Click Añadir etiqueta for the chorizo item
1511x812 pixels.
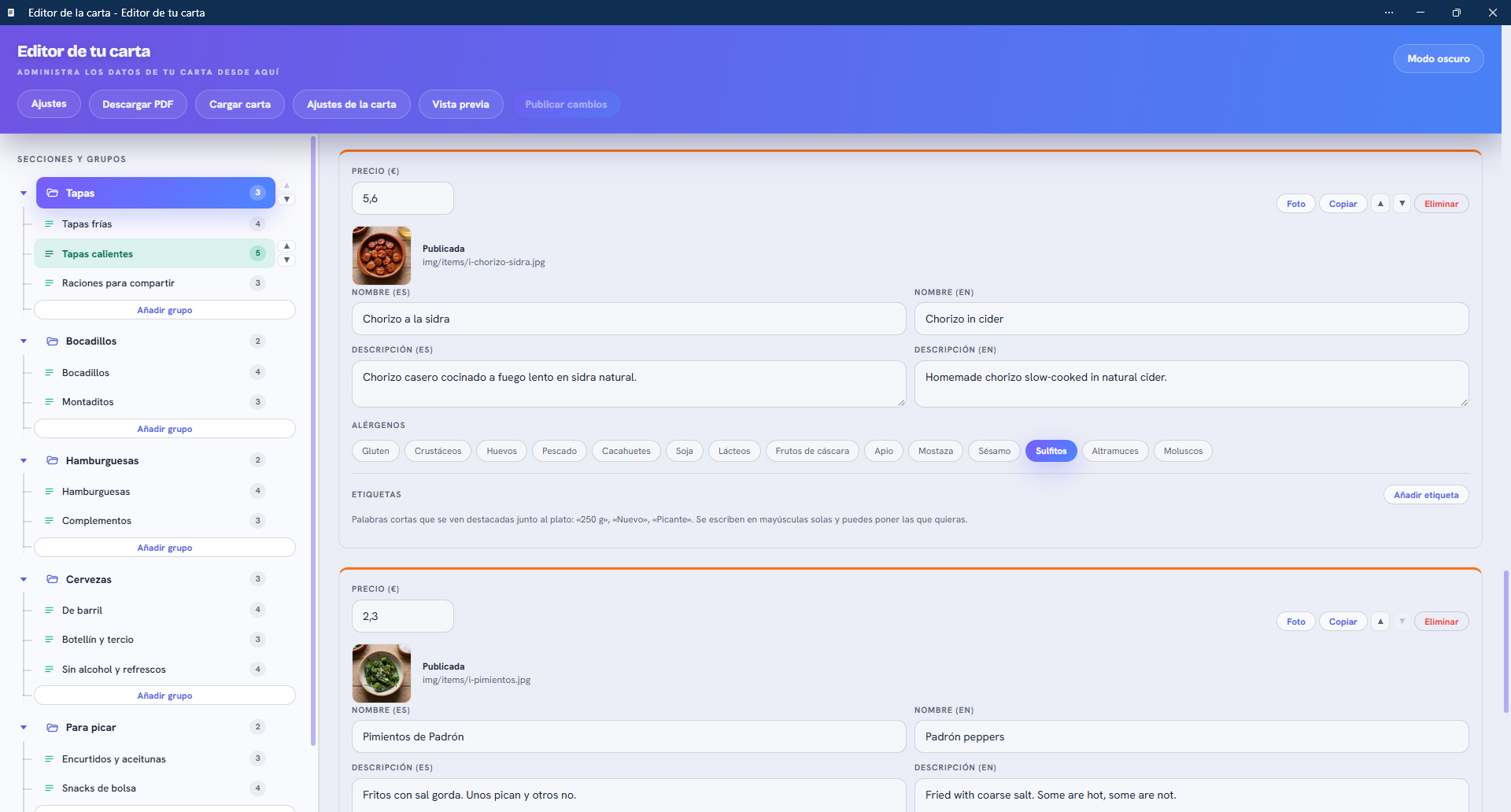click(x=1426, y=495)
